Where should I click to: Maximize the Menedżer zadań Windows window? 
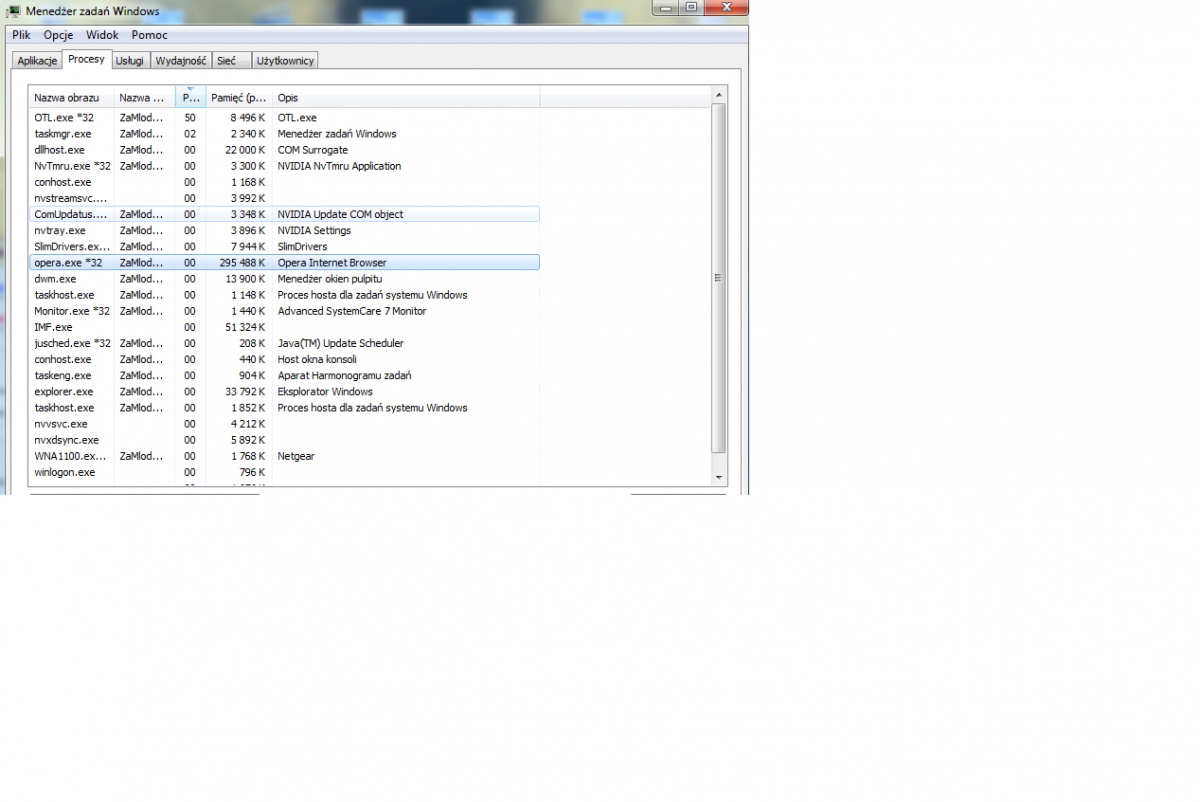tap(691, 8)
